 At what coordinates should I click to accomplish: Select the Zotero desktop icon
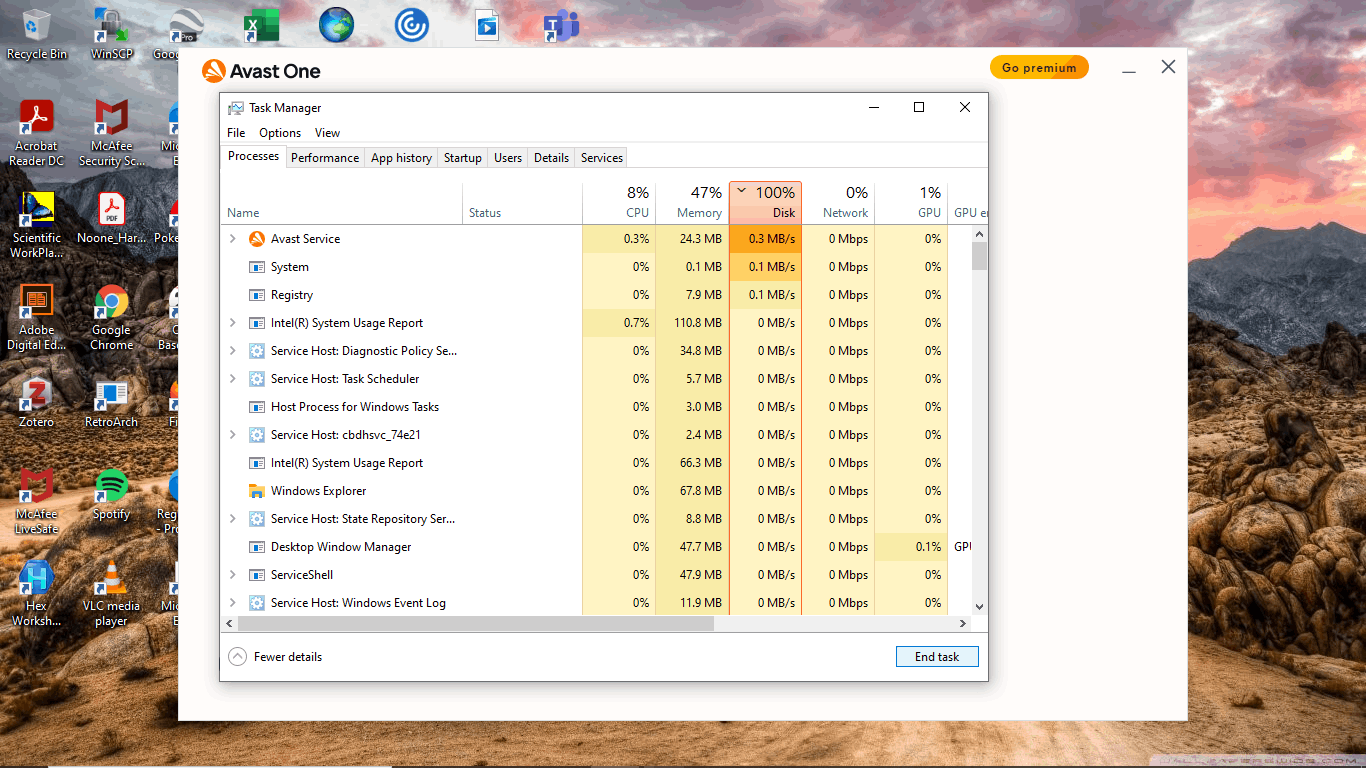(37, 403)
